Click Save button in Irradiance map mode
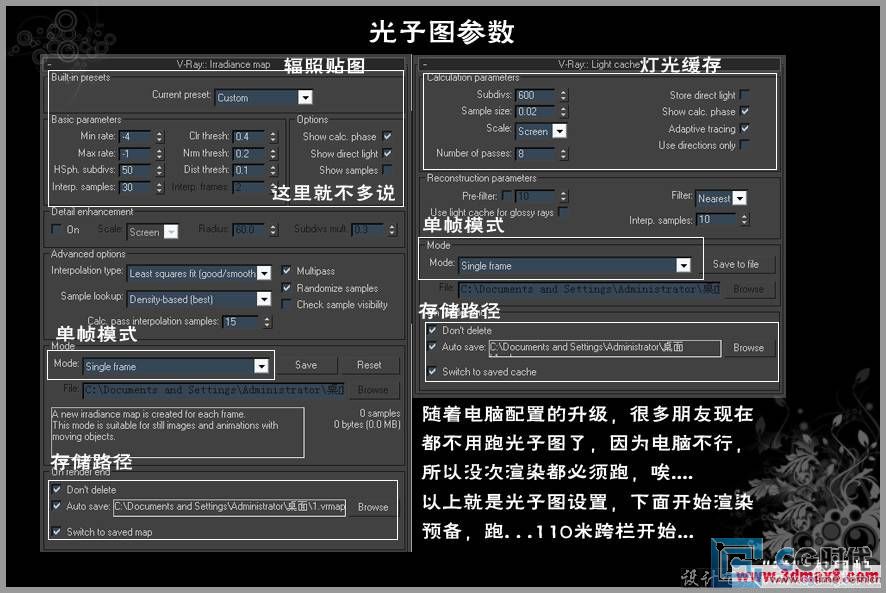Screen dimensions: 886x593 click(x=306, y=365)
